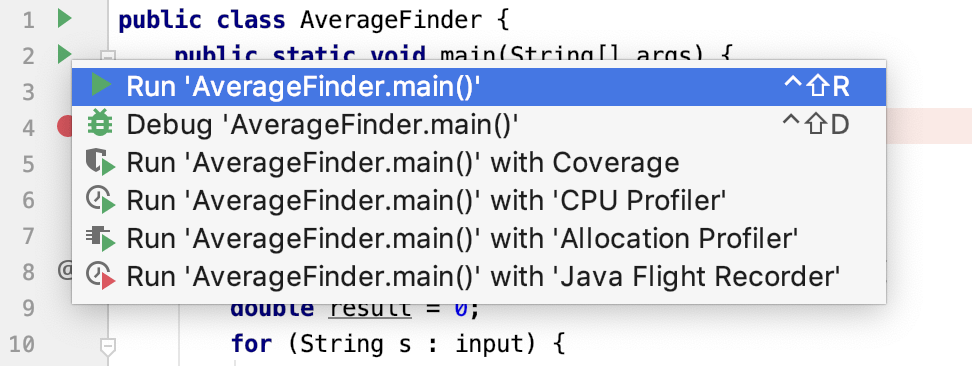Click the AverageFinder class name in code
Screen dimensions: 972x366
tap(391, 20)
